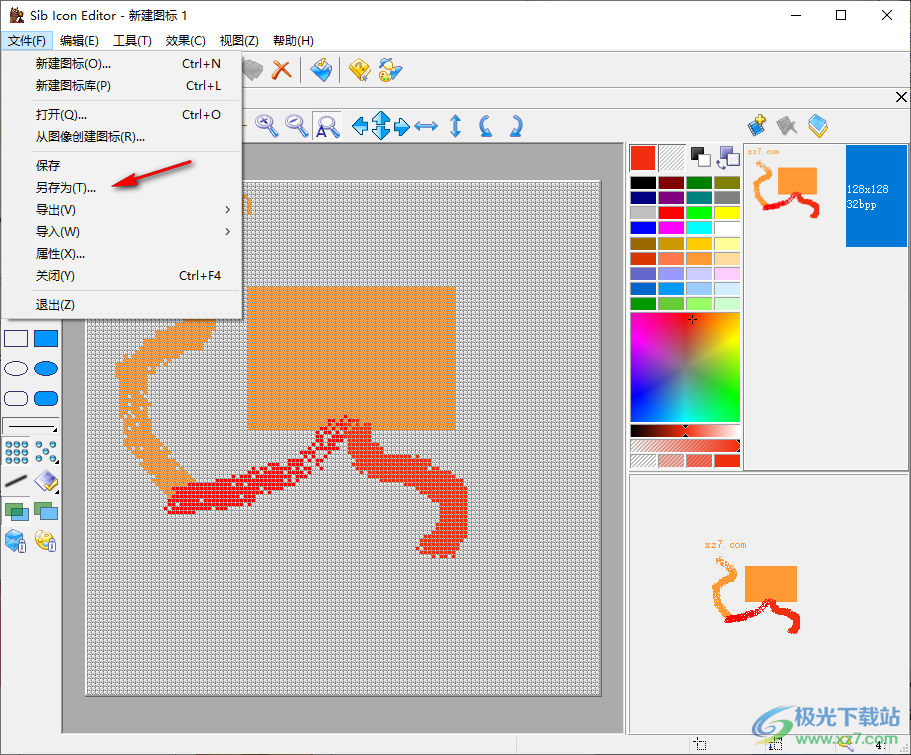Click the brightness gradient slider bar
911x755 pixels.
coord(685,431)
